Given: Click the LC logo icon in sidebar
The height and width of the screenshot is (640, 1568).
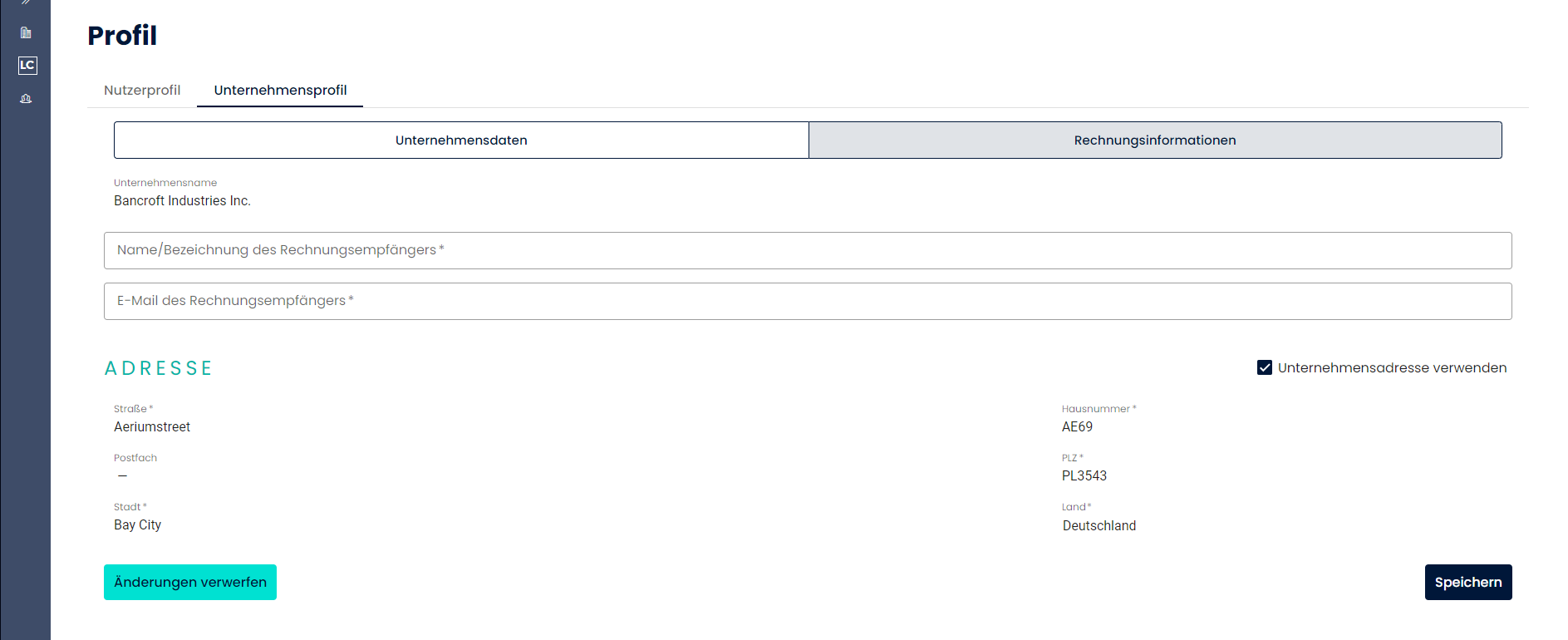Looking at the screenshot, I should [27, 66].
